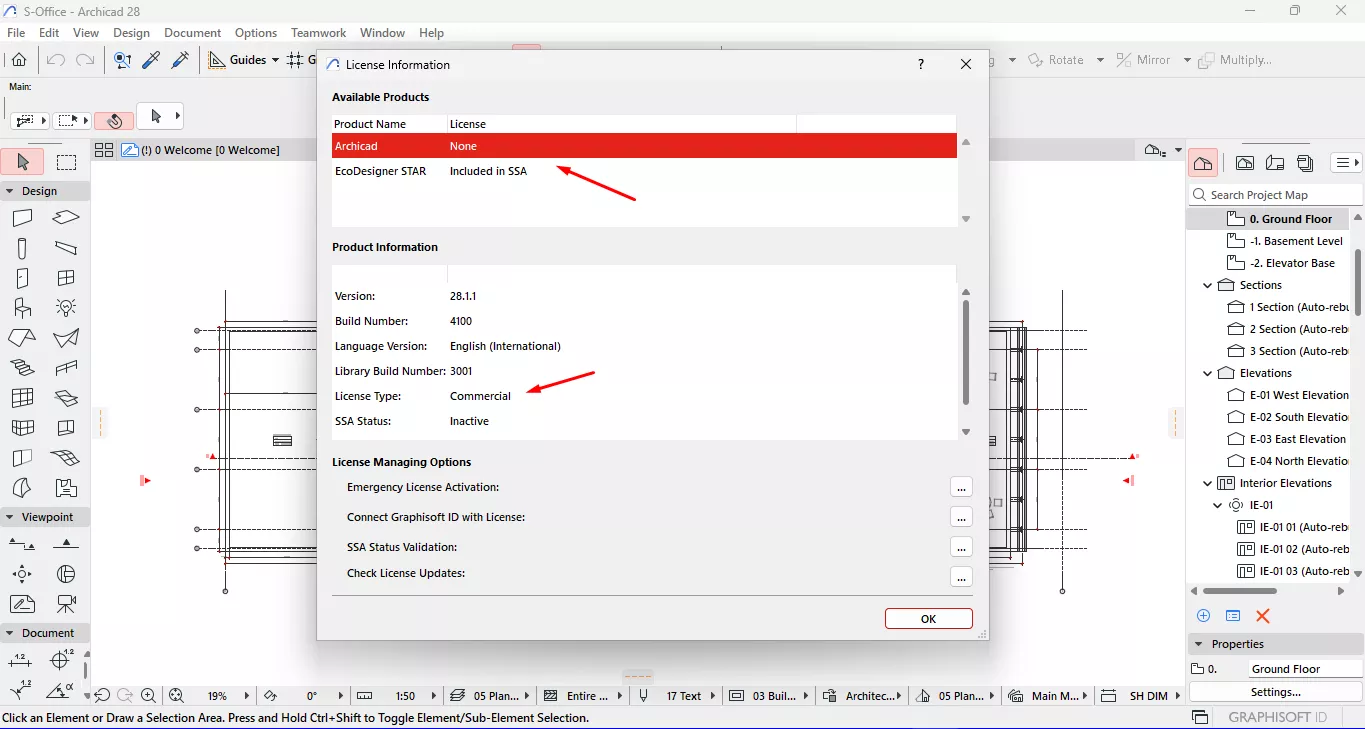Open the File menu
1365x729 pixels.
pyautogui.click(x=16, y=33)
